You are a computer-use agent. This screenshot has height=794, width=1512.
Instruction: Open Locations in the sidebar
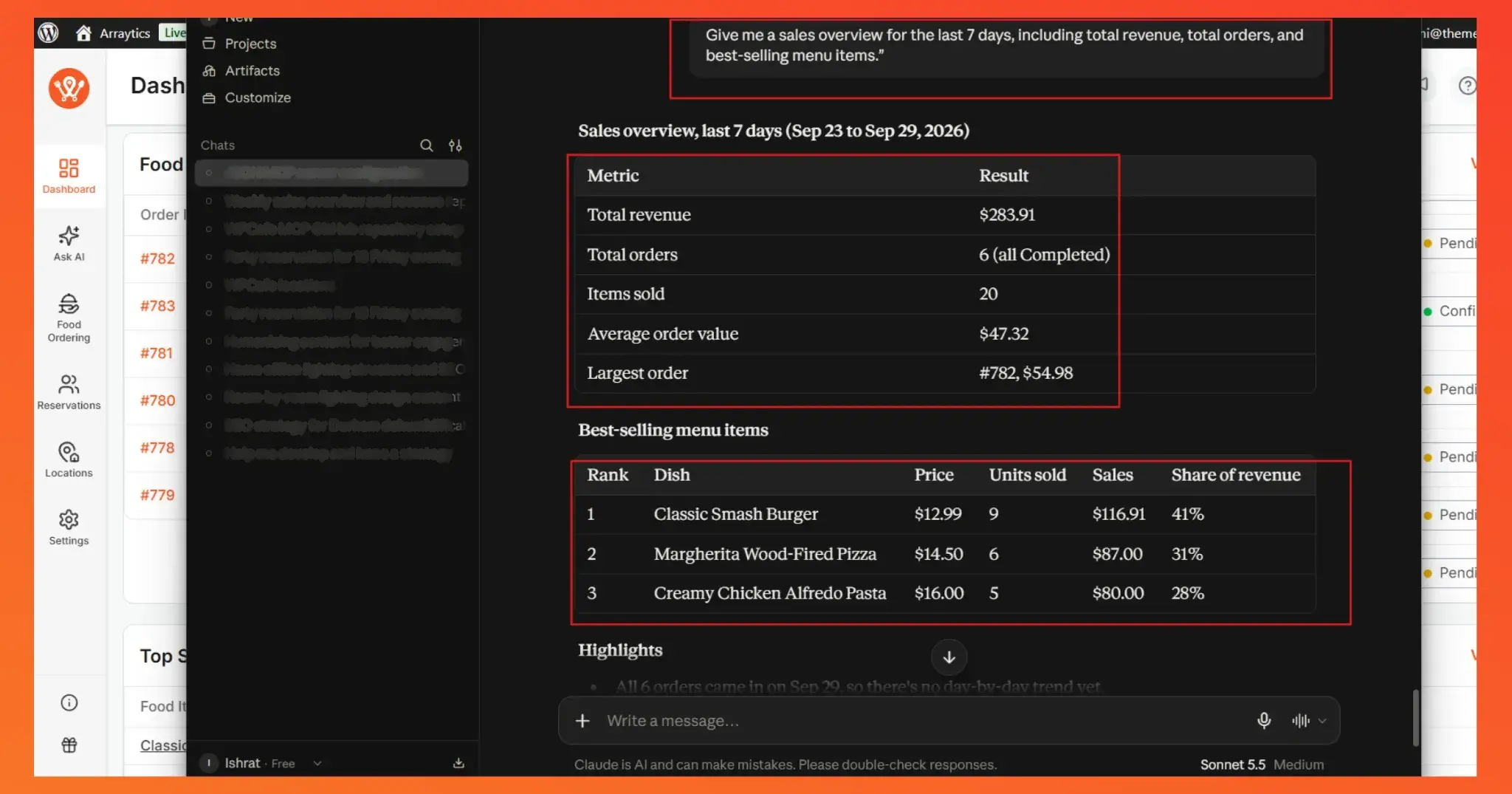pyautogui.click(x=69, y=459)
